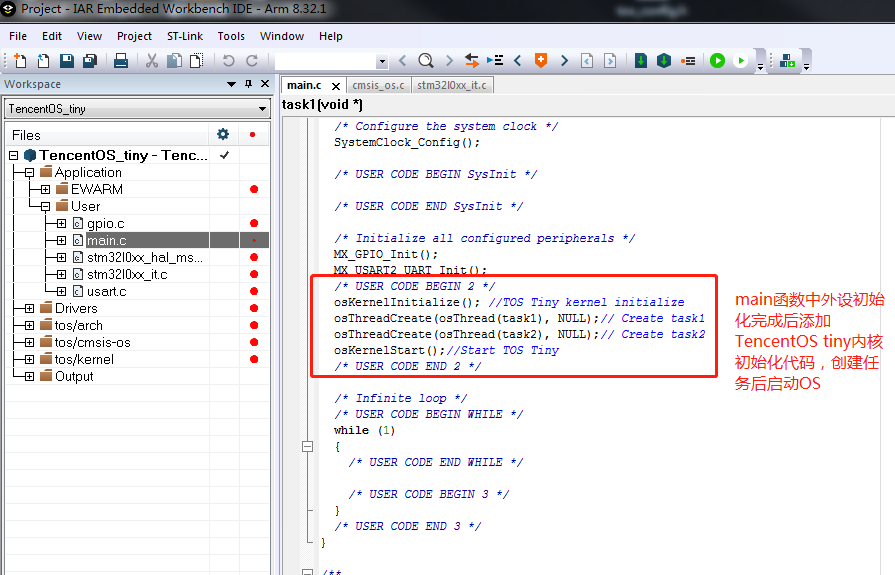The height and width of the screenshot is (575, 895).
Task: Click the Find magnifier icon
Action: click(425, 61)
